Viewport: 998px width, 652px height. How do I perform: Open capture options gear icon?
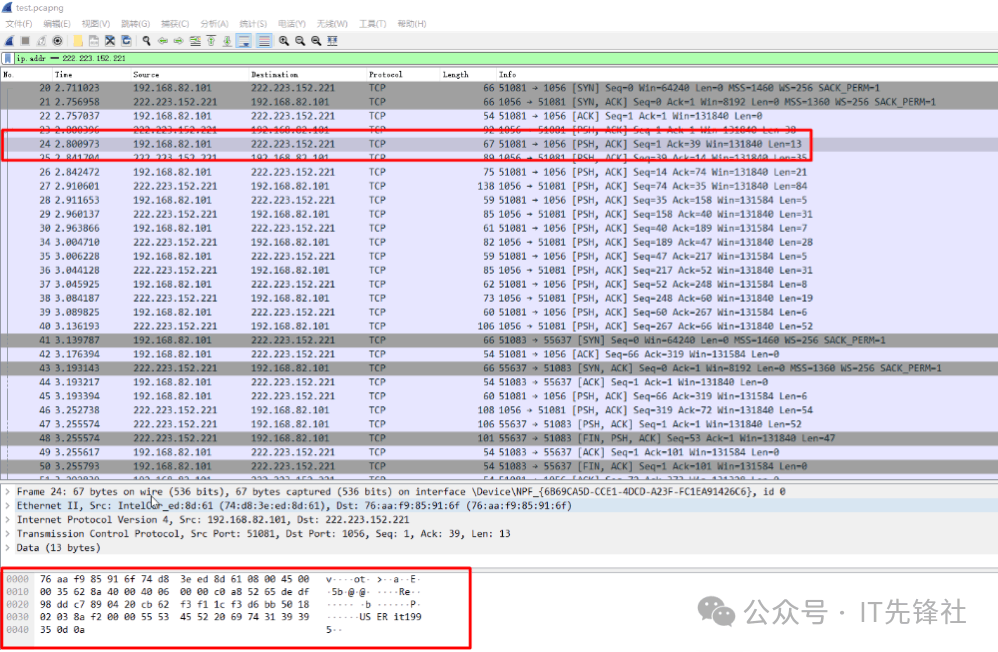[x=58, y=41]
